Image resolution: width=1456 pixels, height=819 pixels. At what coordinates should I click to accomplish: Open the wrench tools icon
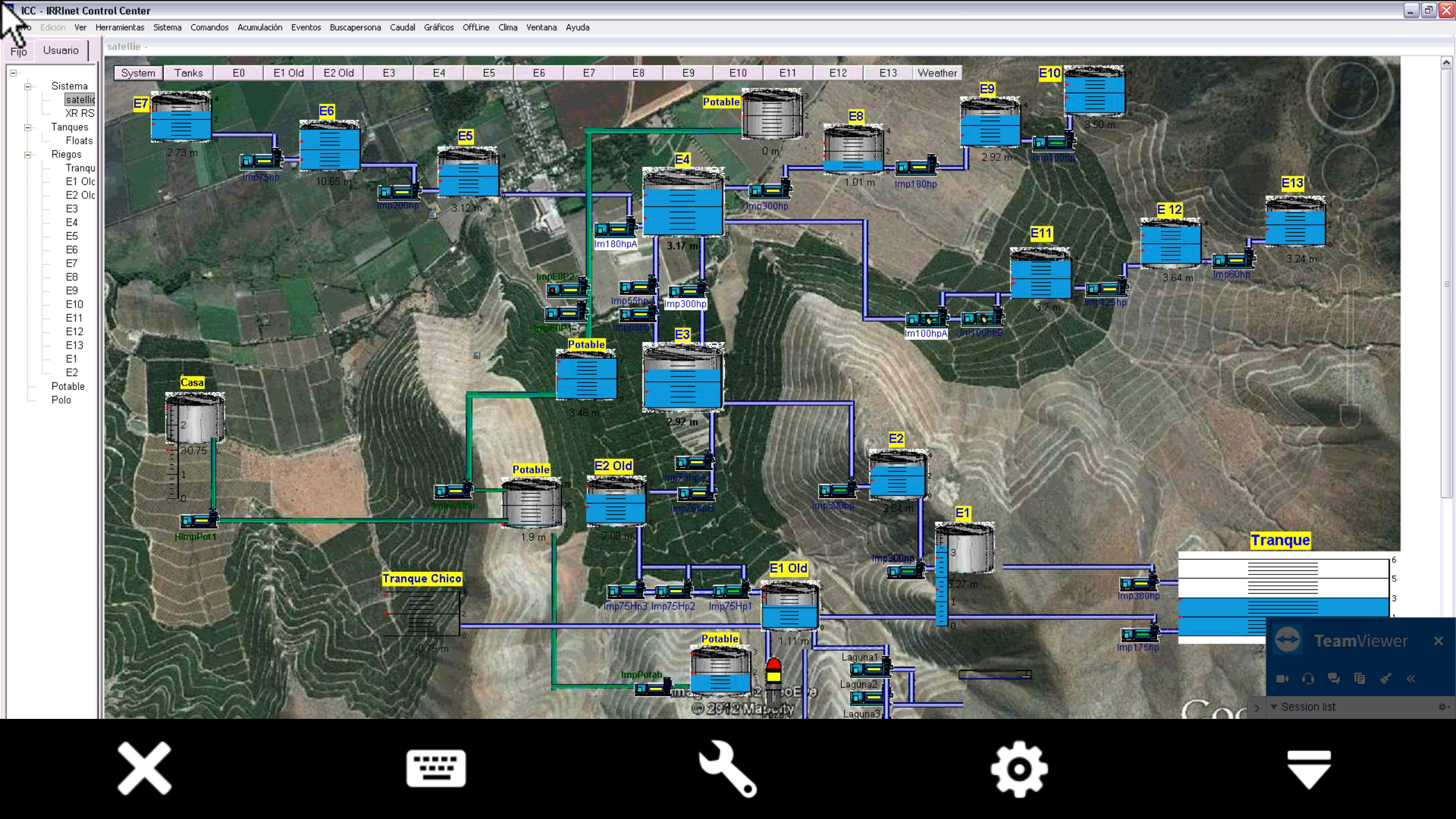tap(727, 768)
